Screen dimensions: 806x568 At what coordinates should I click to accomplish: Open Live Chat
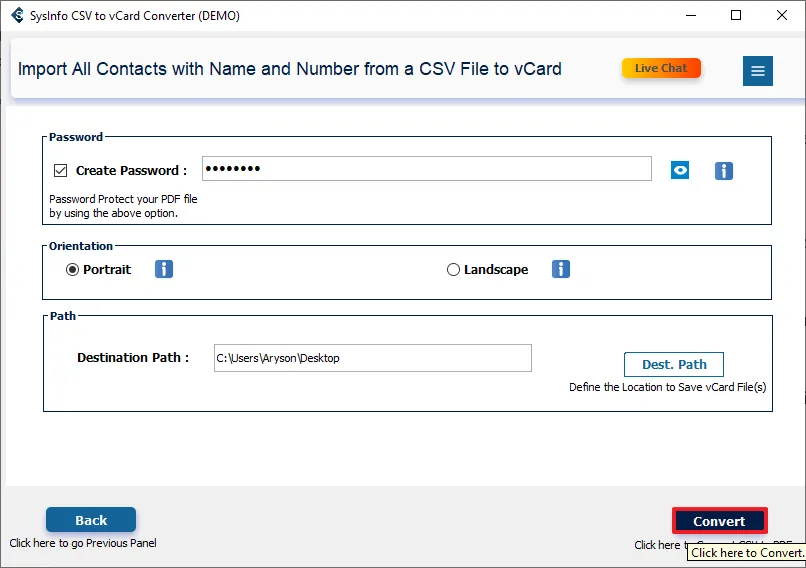[661, 68]
